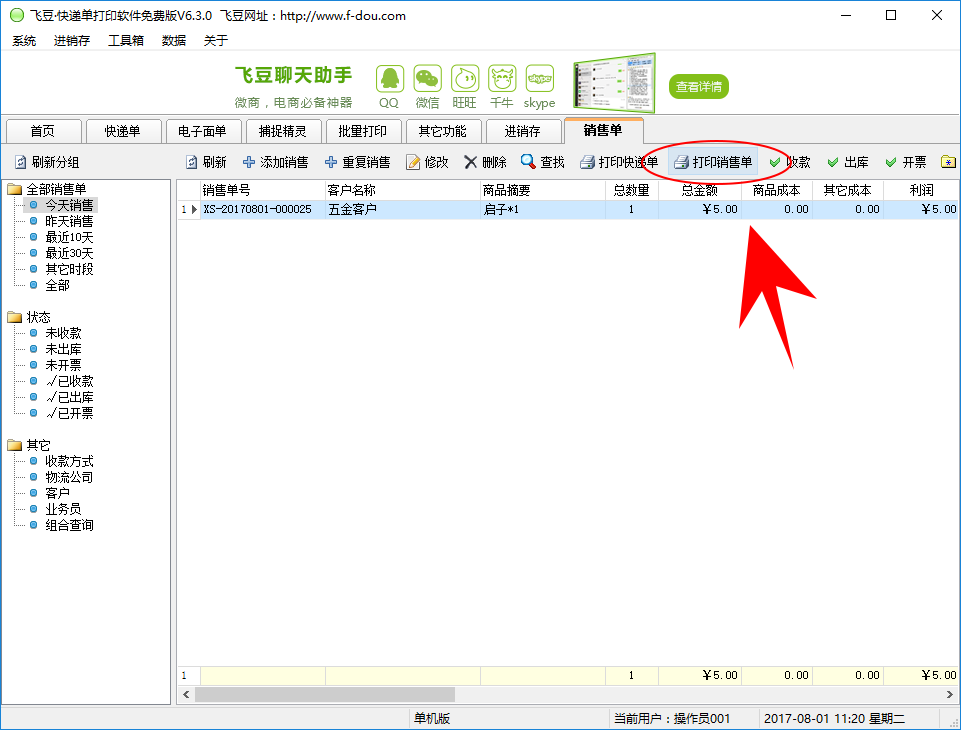Click the 刷新 refresh toolbar button

click(x=207, y=162)
